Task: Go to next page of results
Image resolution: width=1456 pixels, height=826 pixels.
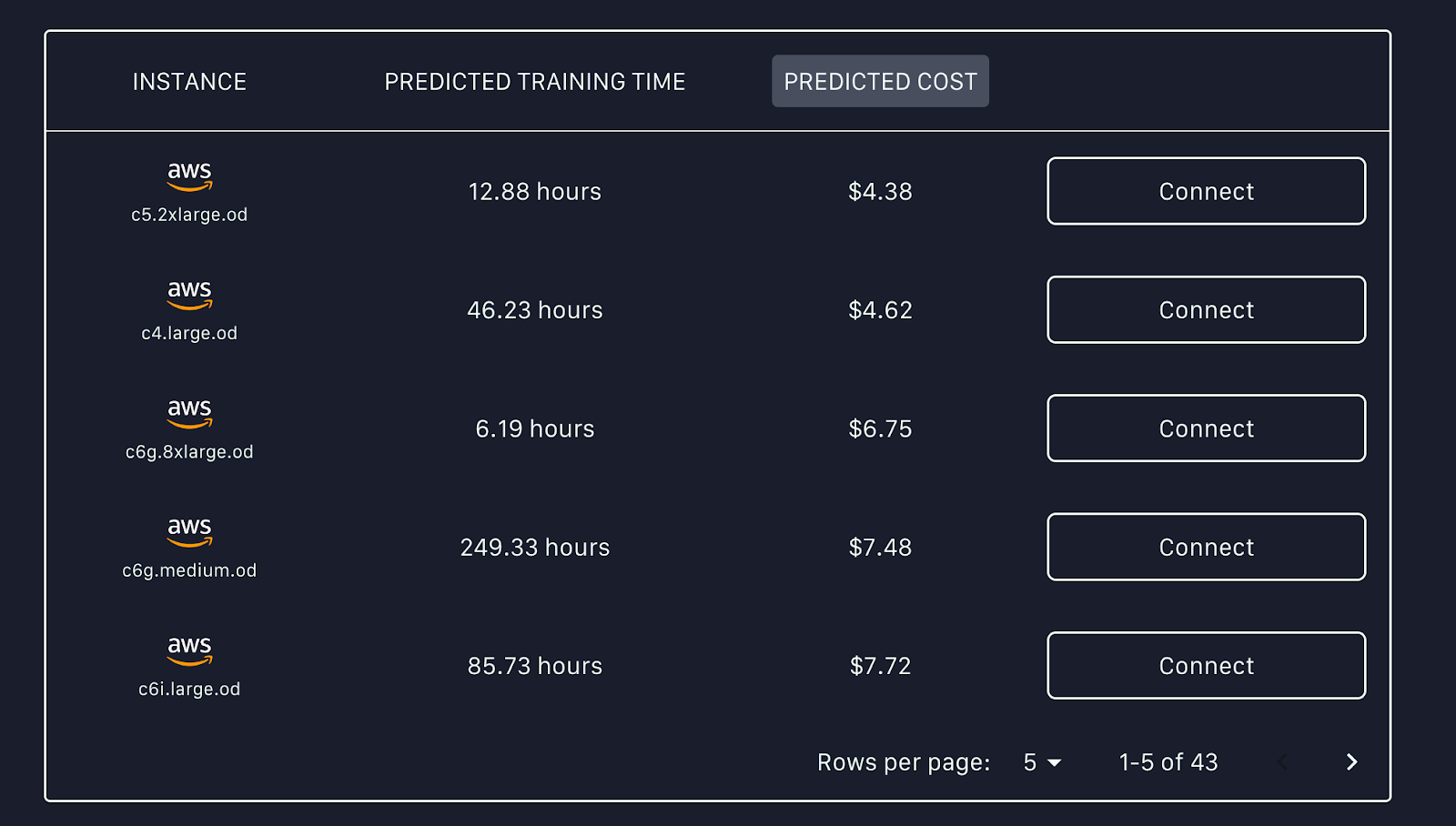Action: coord(1351,762)
